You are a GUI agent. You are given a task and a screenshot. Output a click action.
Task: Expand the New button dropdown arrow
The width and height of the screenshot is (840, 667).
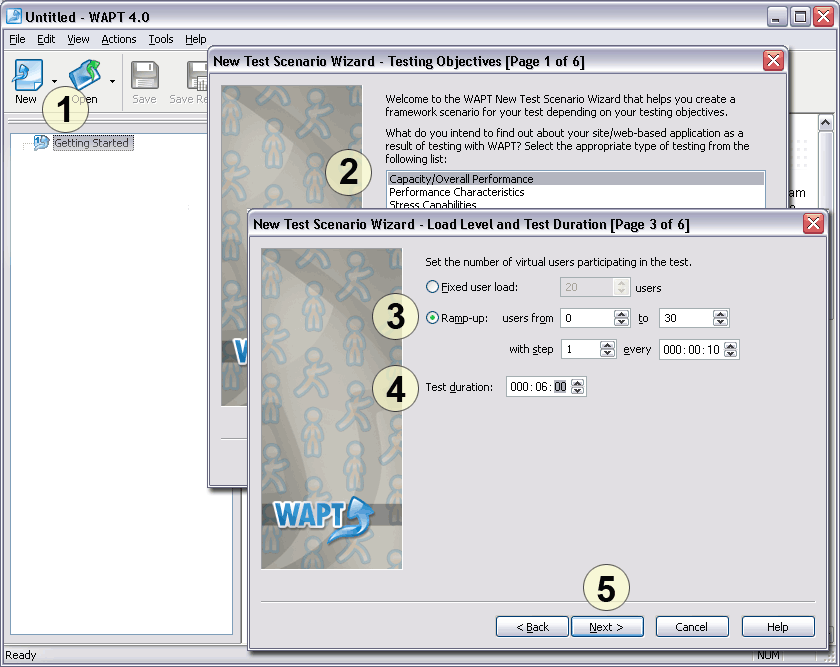[54, 81]
